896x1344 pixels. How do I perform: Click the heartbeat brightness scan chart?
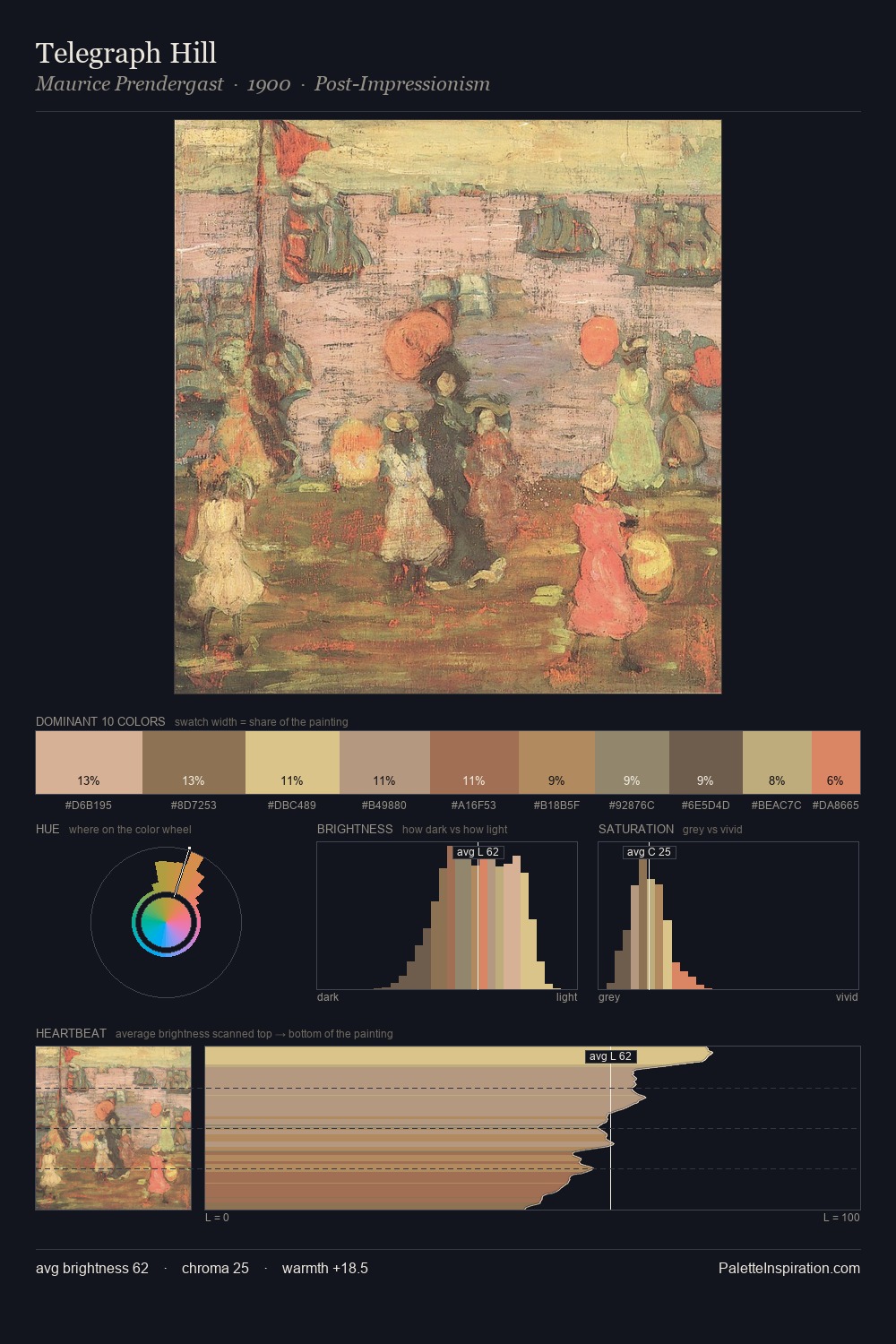[532, 1128]
